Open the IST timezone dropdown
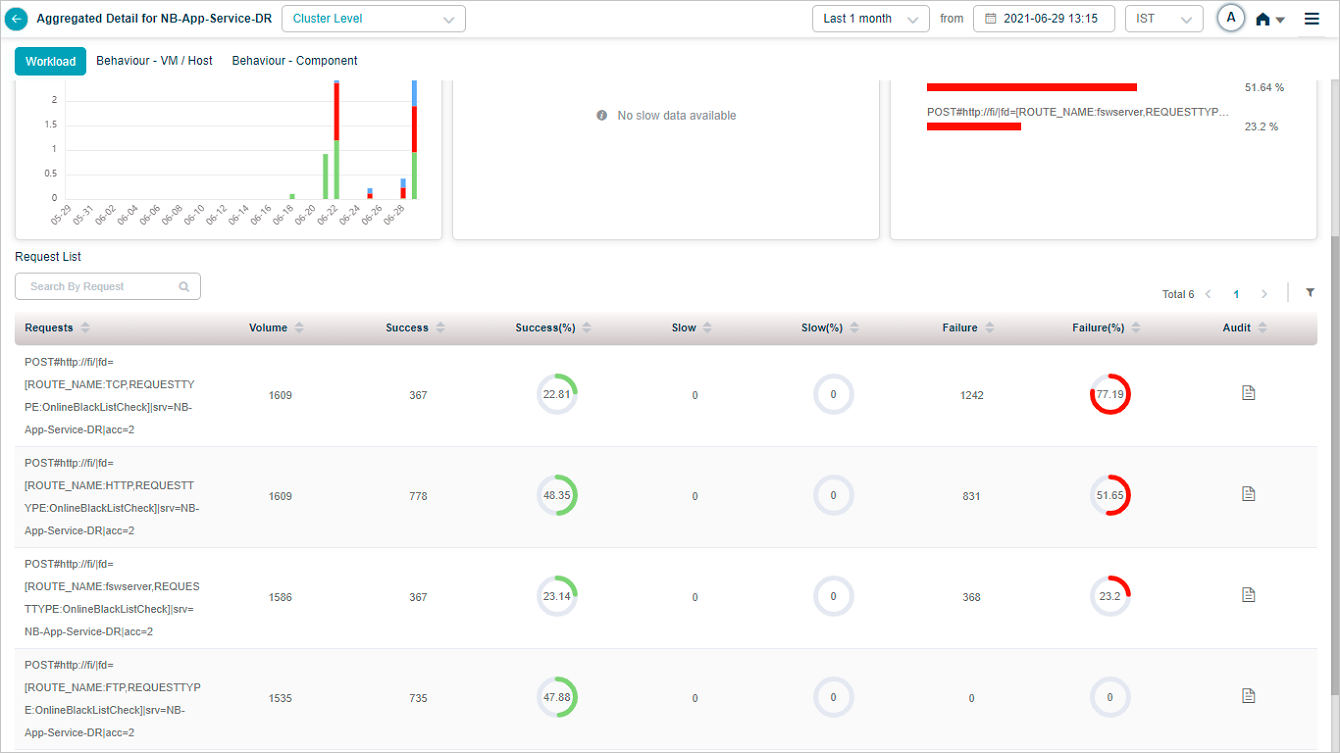The image size is (1340, 753). (x=1163, y=19)
